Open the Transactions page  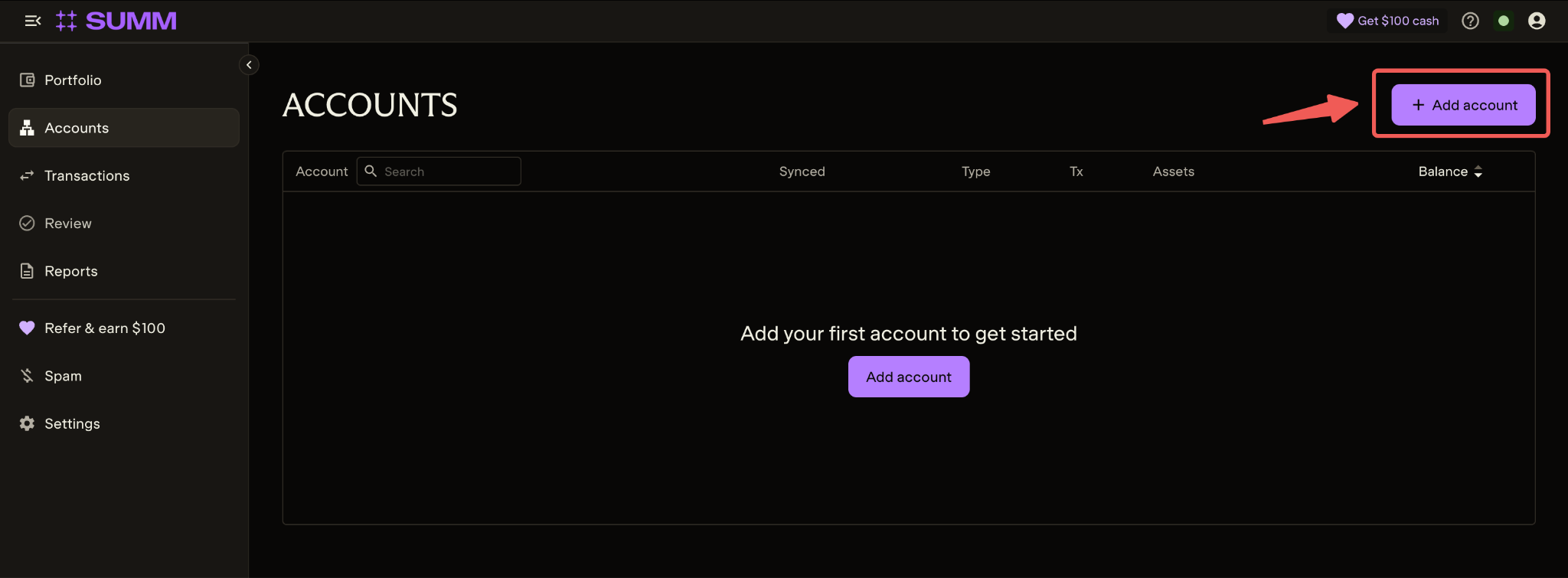point(87,175)
